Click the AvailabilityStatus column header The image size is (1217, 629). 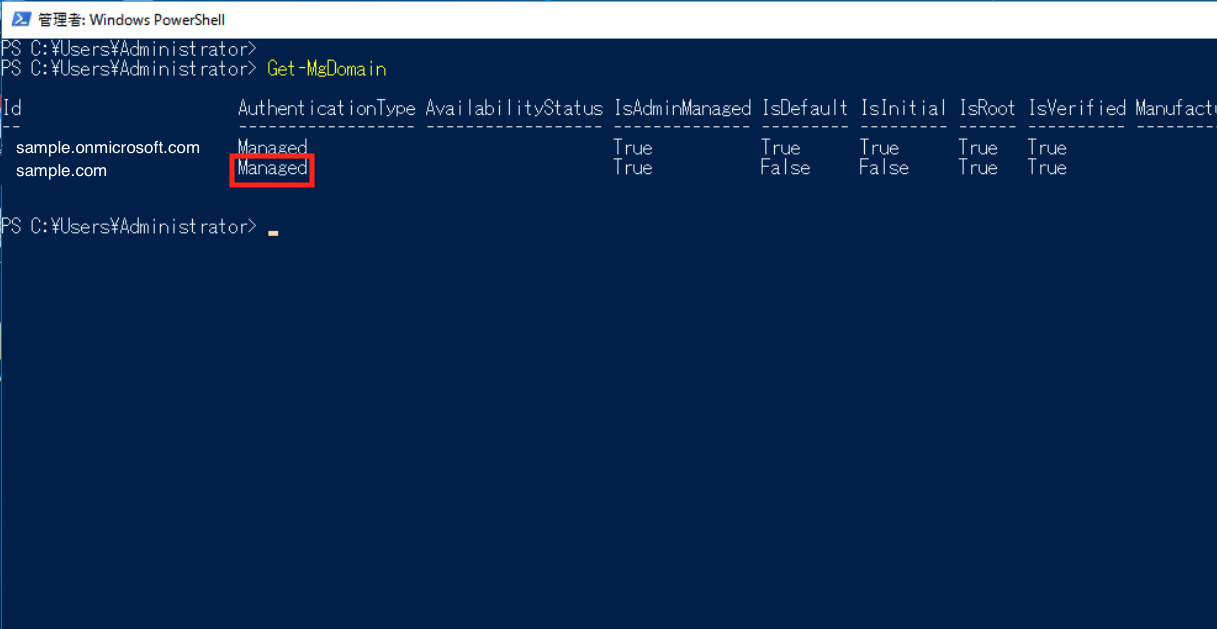coord(514,108)
